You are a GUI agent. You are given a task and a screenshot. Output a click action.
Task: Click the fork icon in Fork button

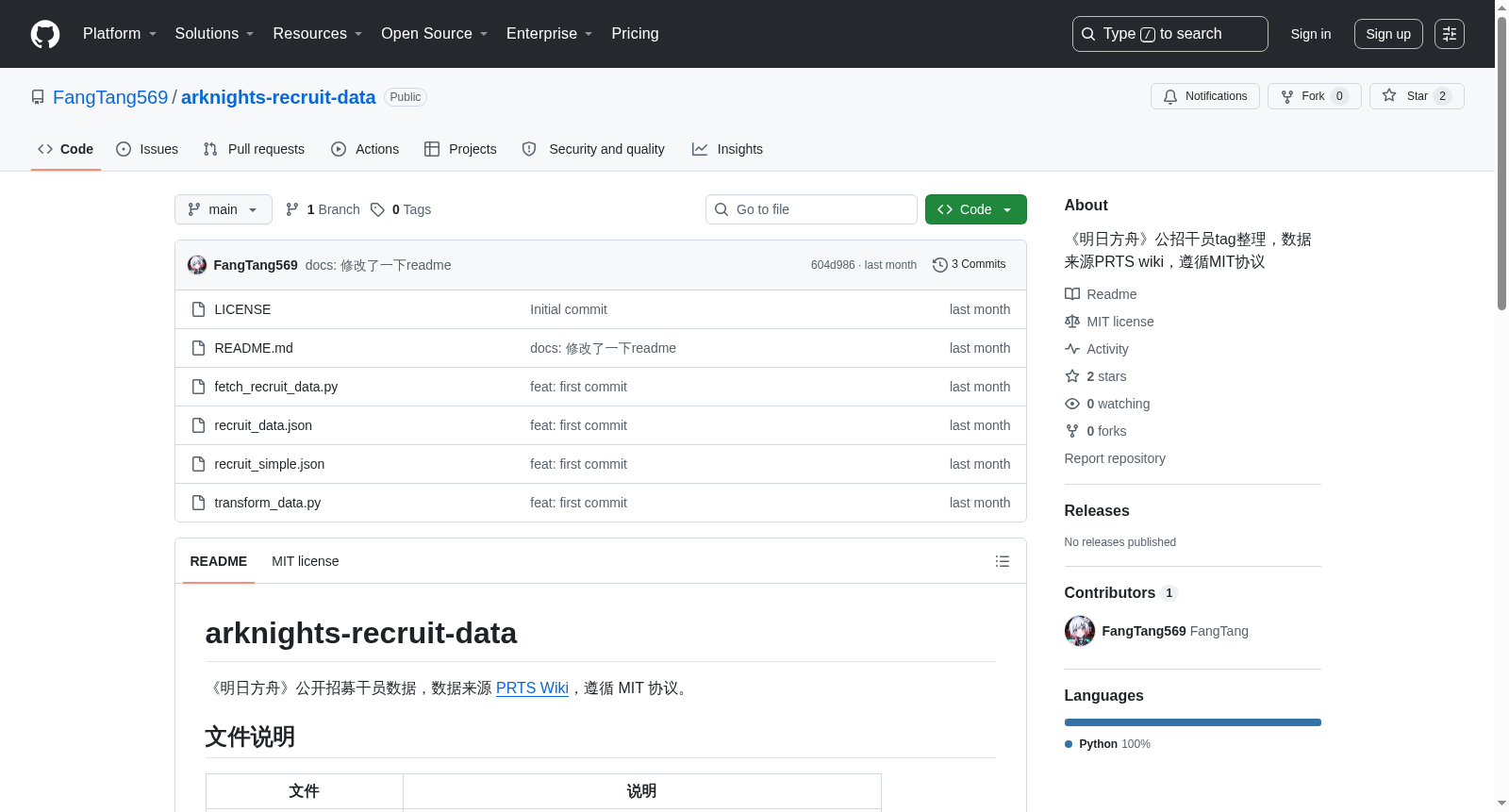(x=1287, y=96)
